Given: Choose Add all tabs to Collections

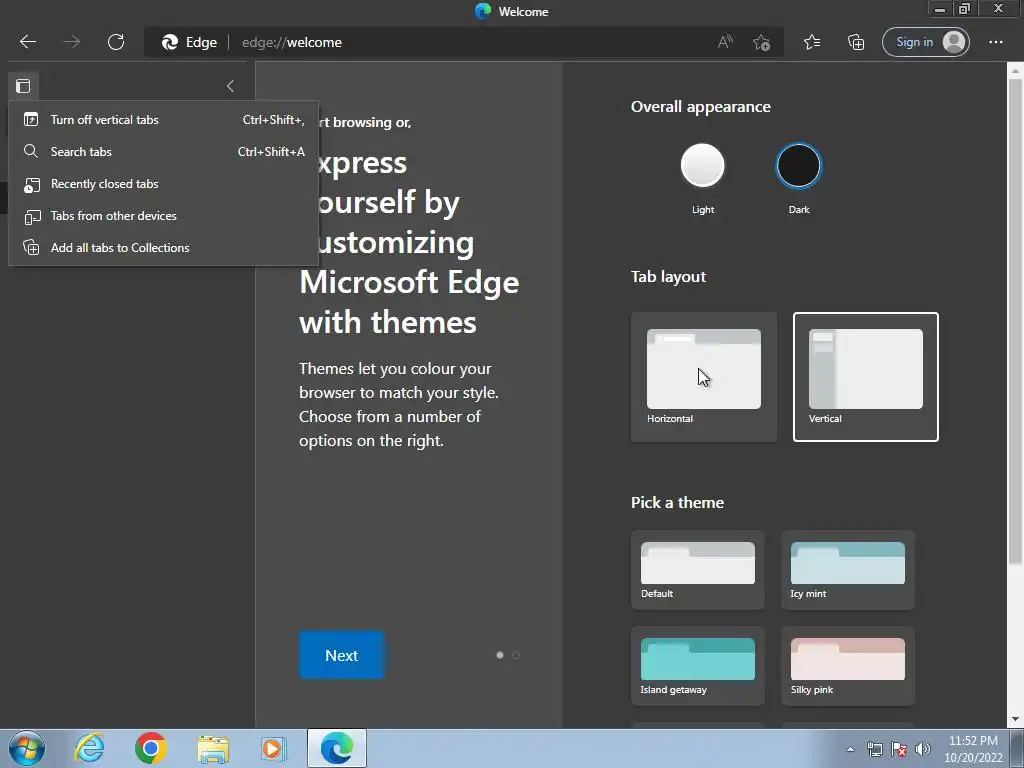Looking at the screenshot, I should 163,248.
